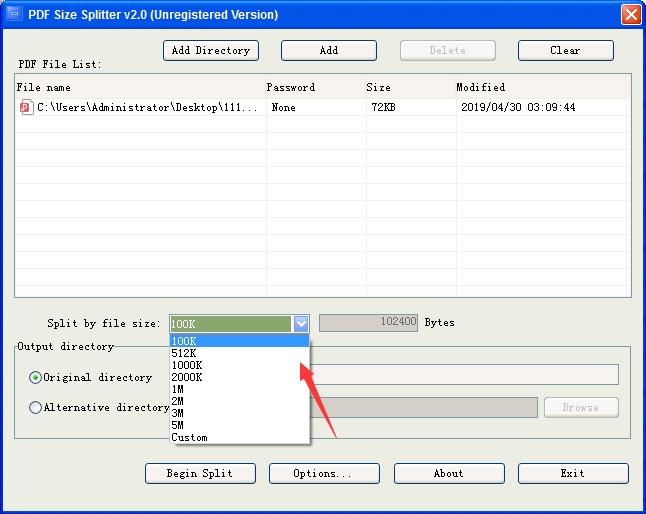Click the Add button

329,50
